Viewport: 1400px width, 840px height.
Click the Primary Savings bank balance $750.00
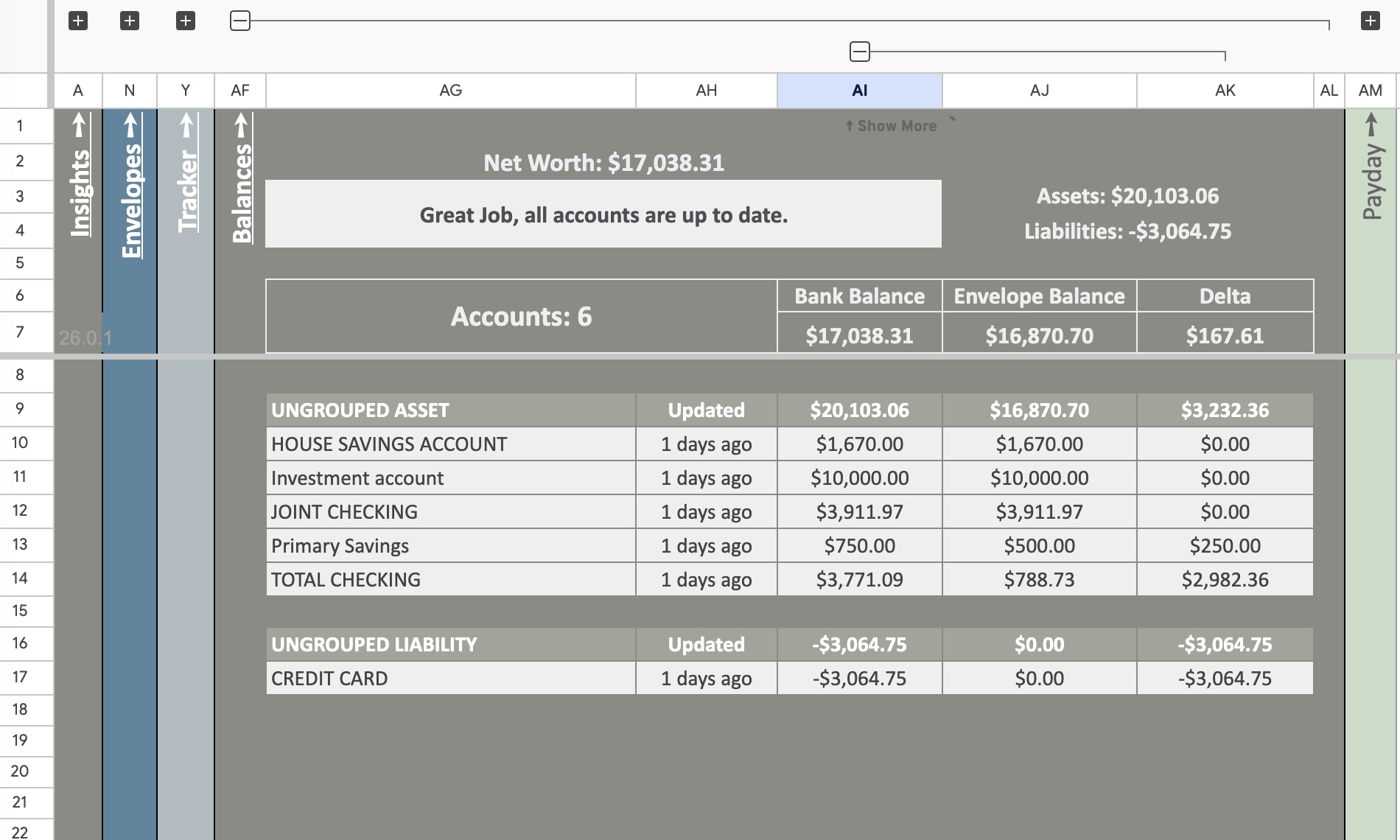click(x=860, y=545)
